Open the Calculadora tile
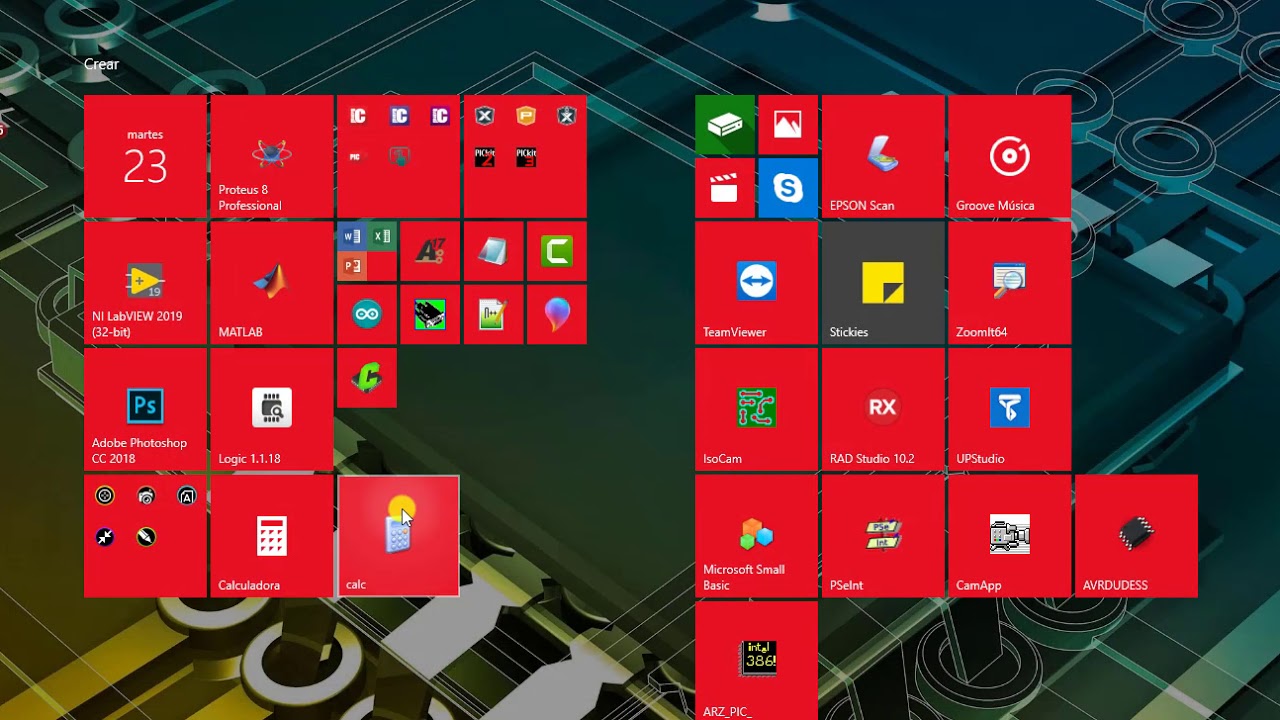The height and width of the screenshot is (720, 1280). pyautogui.click(x=271, y=536)
